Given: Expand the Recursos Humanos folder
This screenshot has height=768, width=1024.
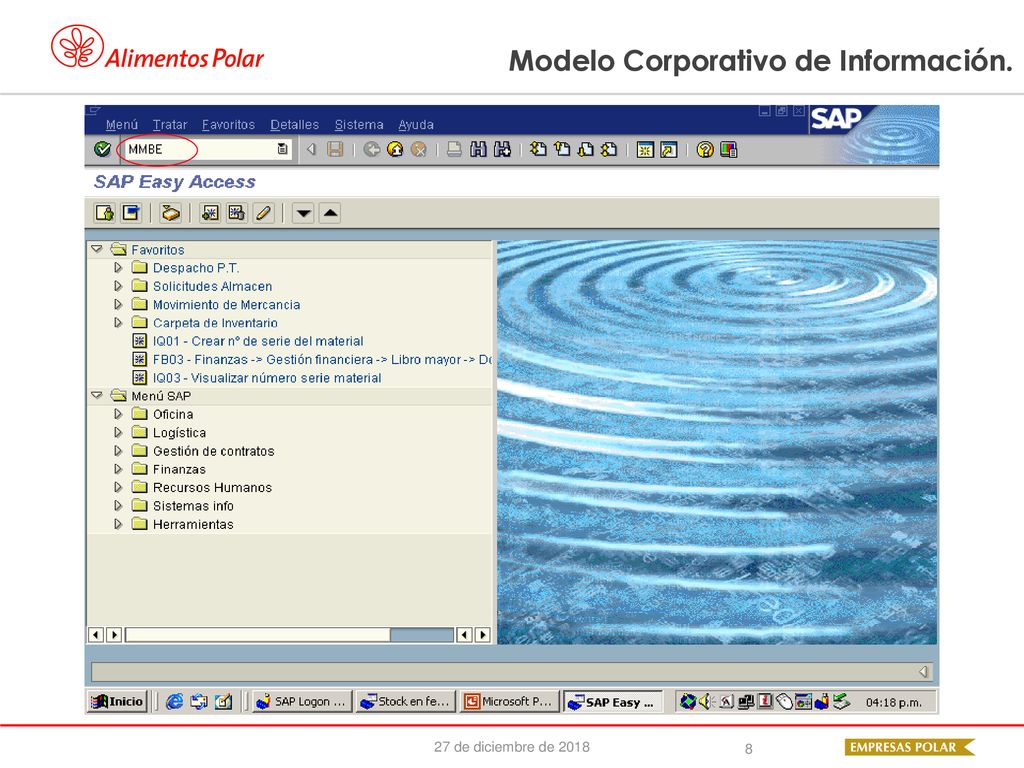Looking at the screenshot, I should pos(118,487).
